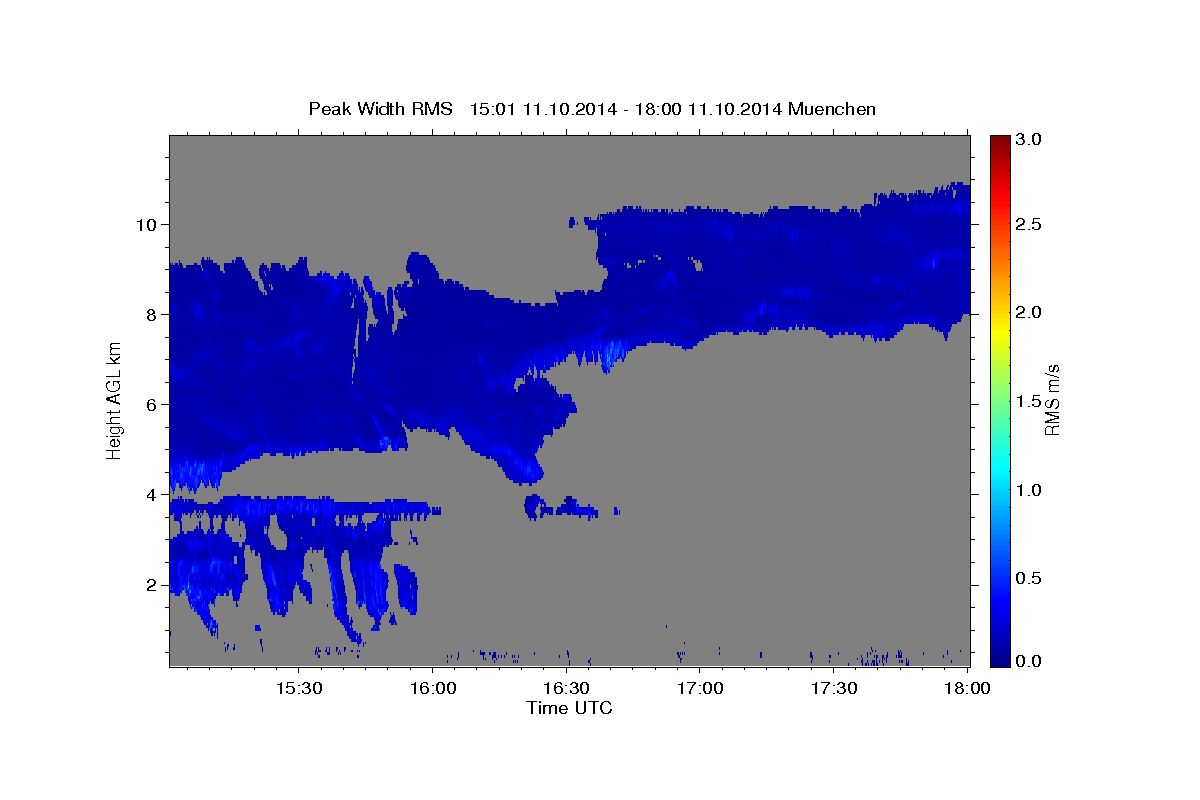Image resolution: width=1200 pixels, height=800 pixels.
Task: Click the 17:30 time tick label
Action: point(833,689)
